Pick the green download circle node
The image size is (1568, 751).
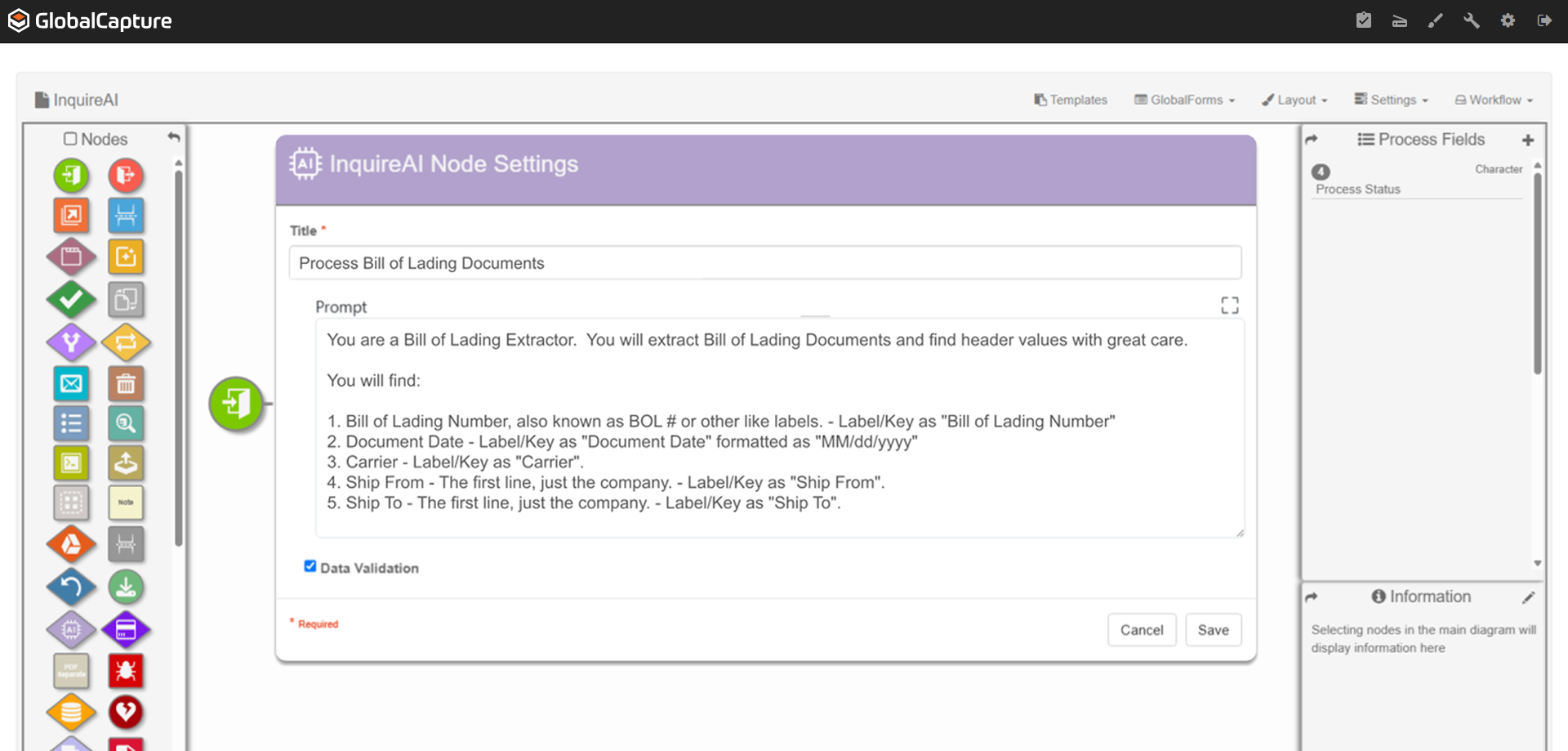(x=126, y=587)
